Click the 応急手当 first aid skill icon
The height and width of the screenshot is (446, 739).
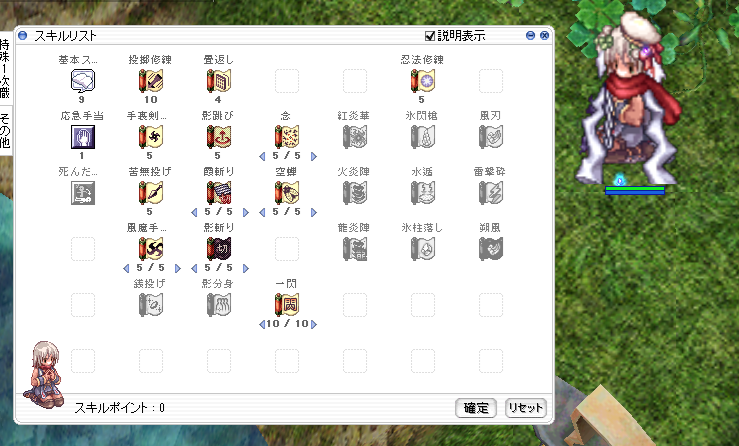pyautogui.click(x=83, y=137)
